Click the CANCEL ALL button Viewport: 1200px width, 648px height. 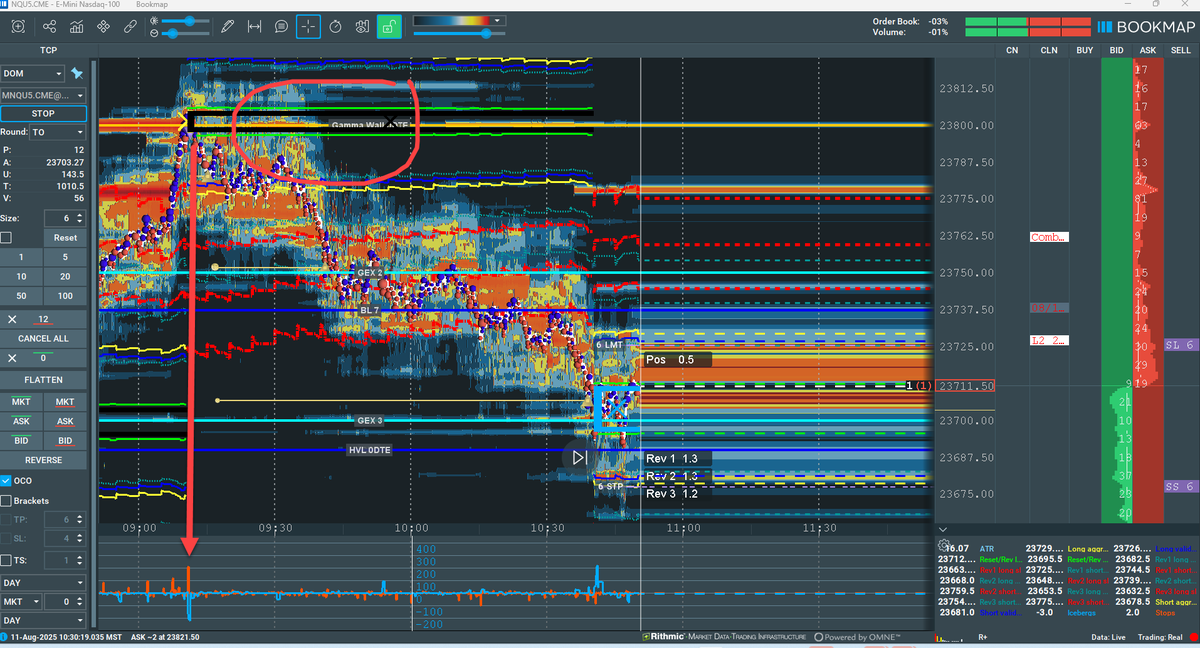click(42, 338)
